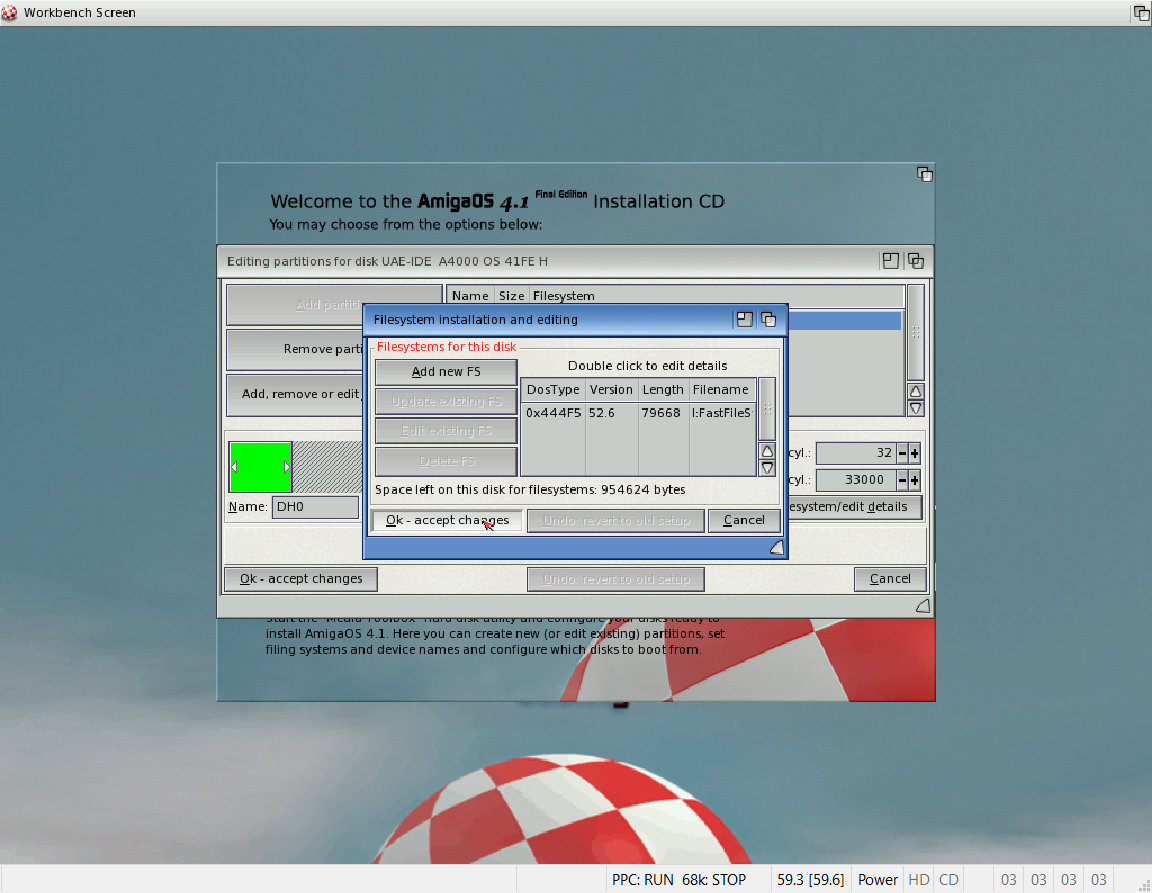The image size is (1152, 893).
Task: Select the highlighted partition list row
Action: 844,320
